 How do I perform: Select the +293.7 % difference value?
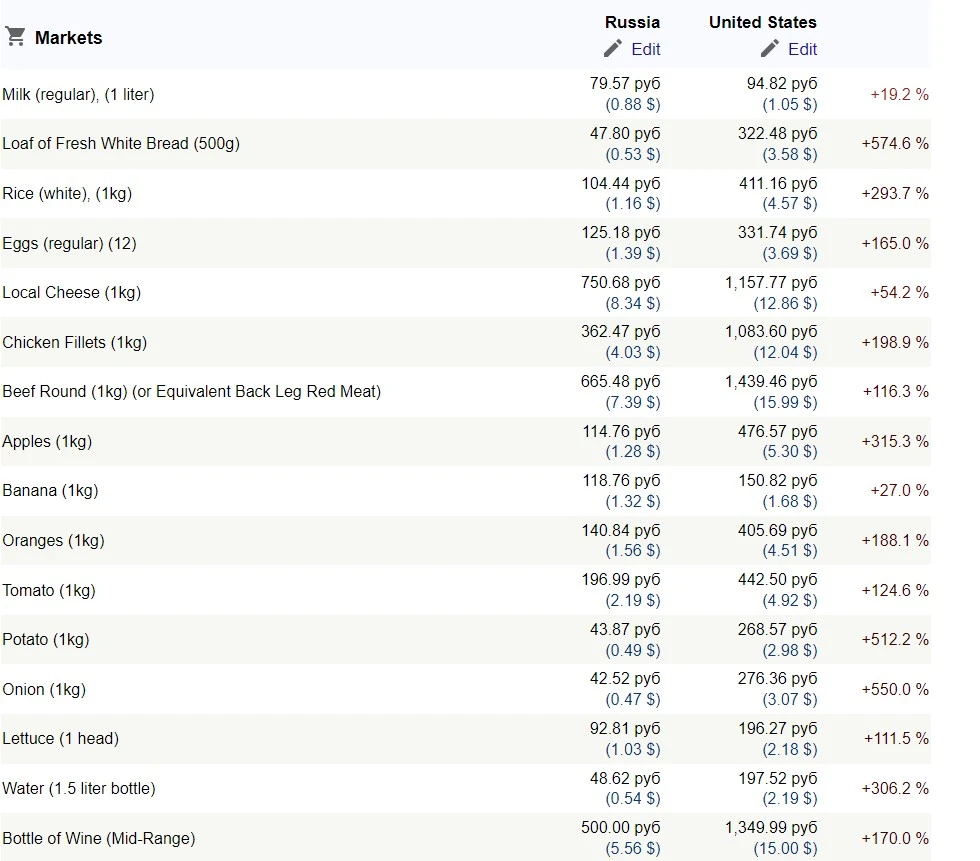[895, 194]
